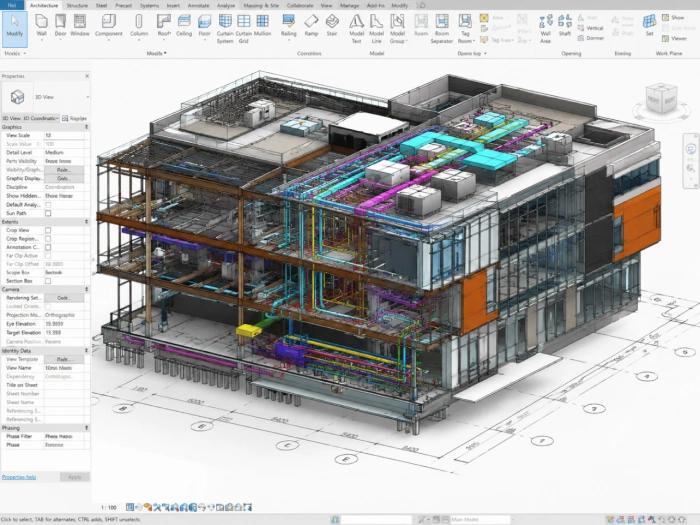Open the Systems ribbon tab
Image resolution: width=700 pixels, height=525 pixels.
pos(150,5)
